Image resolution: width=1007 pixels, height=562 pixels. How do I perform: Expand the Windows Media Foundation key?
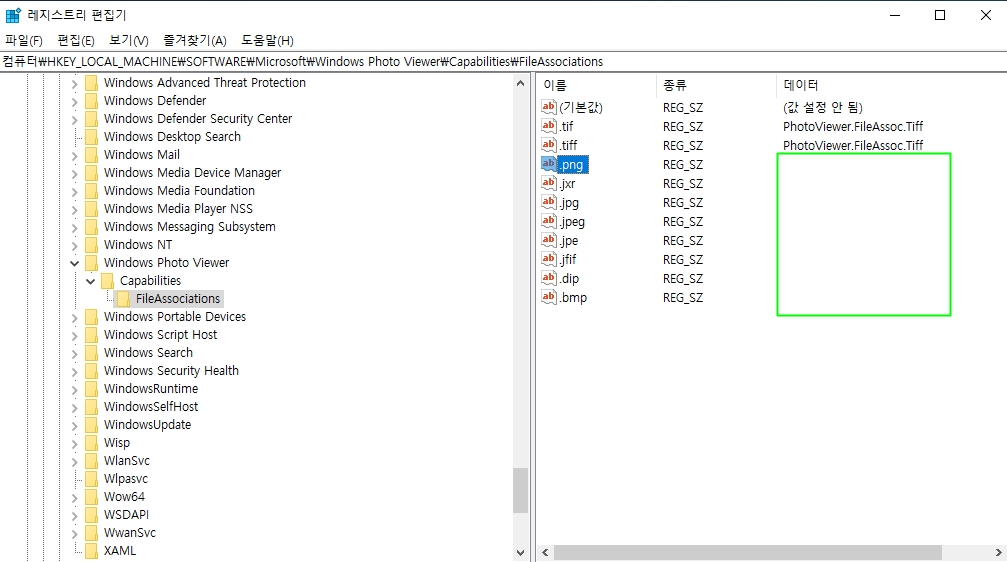point(74,191)
